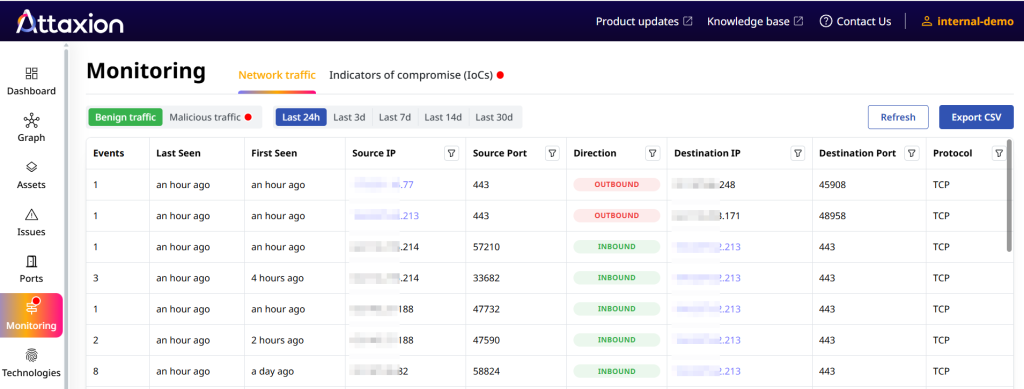This screenshot has width=1024, height=389.
Task: Click the source port value 47590
Action: coord(486,340)
